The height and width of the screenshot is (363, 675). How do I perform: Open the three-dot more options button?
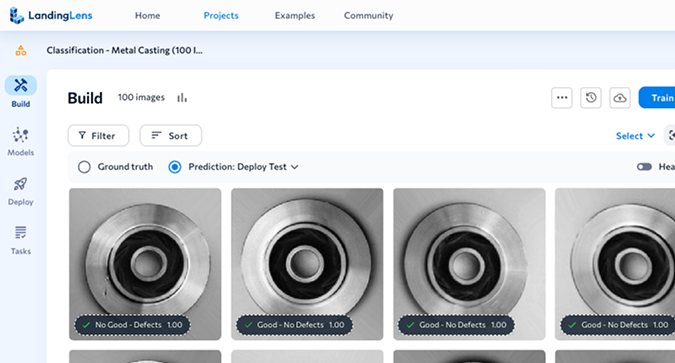[562, 98]
